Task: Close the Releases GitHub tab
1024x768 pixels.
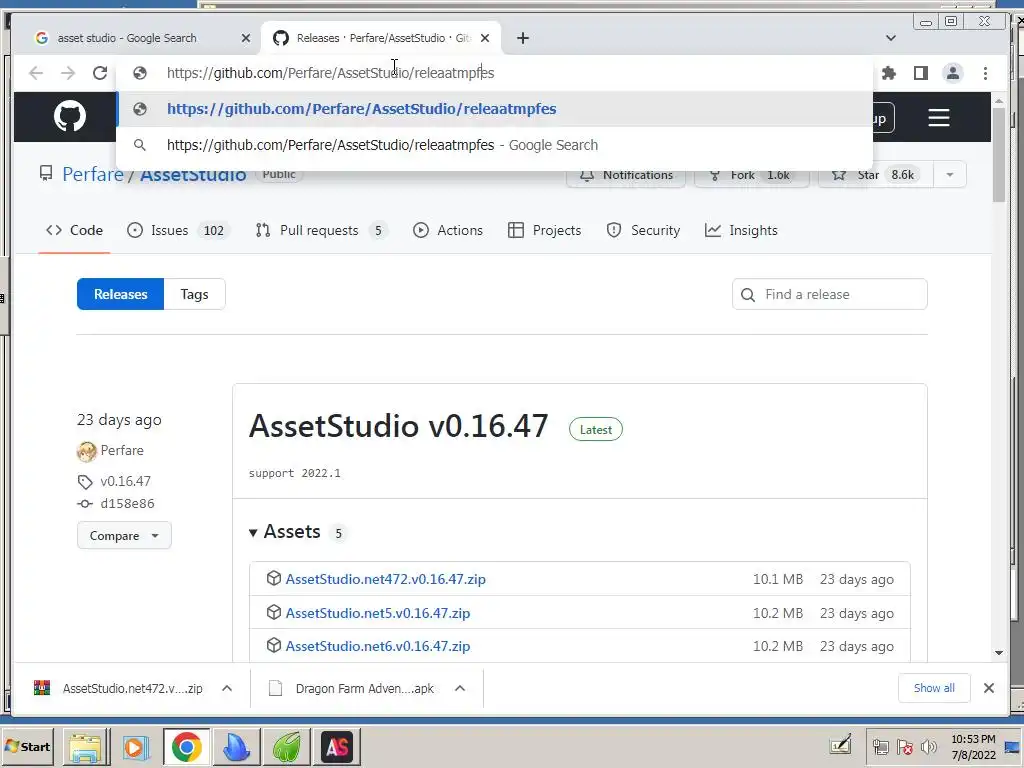Action: [x=485, y=38]
